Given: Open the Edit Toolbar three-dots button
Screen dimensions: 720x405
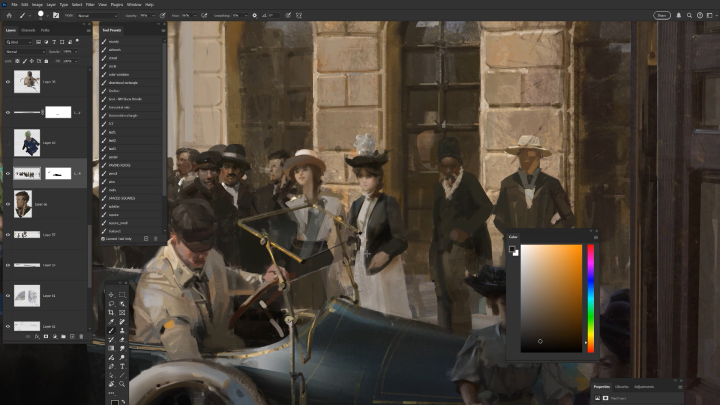Looking at the screenshot, I should (x=111, y=393).
